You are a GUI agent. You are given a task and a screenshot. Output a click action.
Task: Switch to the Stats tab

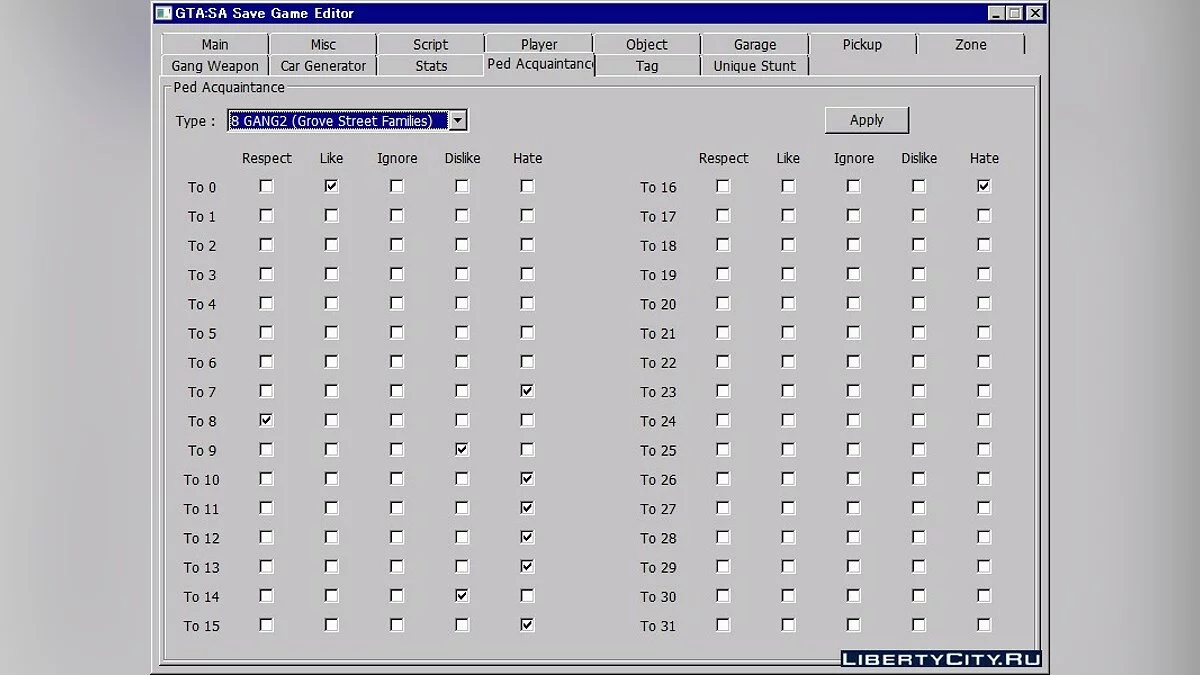click(x=431, y=66)
